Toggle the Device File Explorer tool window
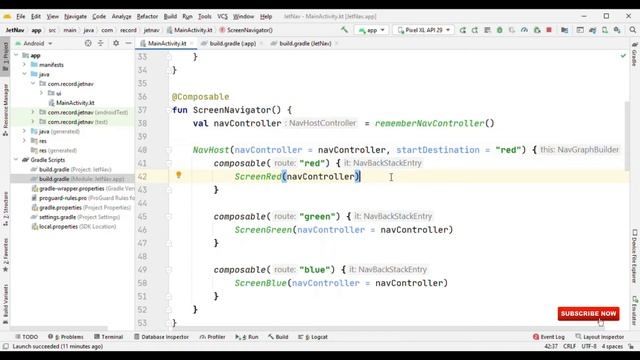 click(x=634, y=256)
